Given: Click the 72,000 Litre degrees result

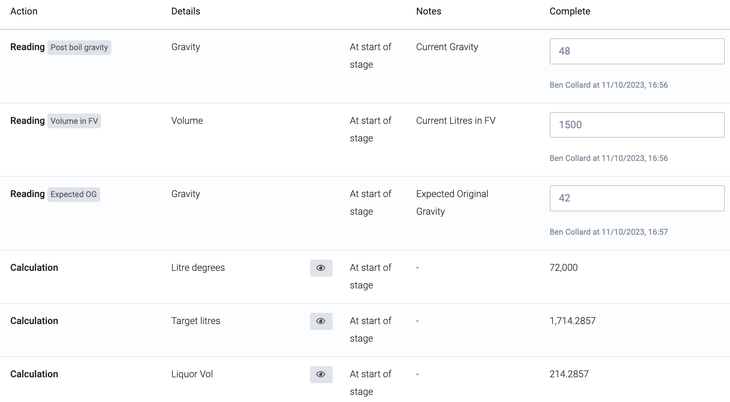Looking at the screenshot, I should tap(563, 268).
